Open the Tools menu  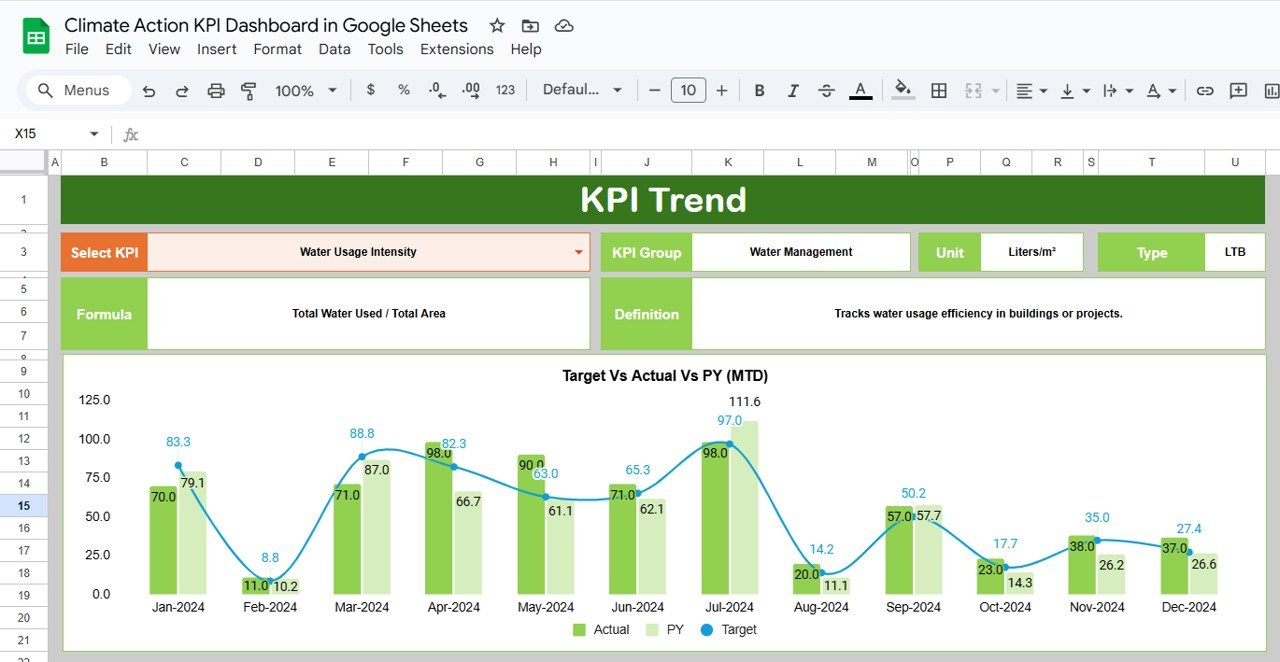385,49
